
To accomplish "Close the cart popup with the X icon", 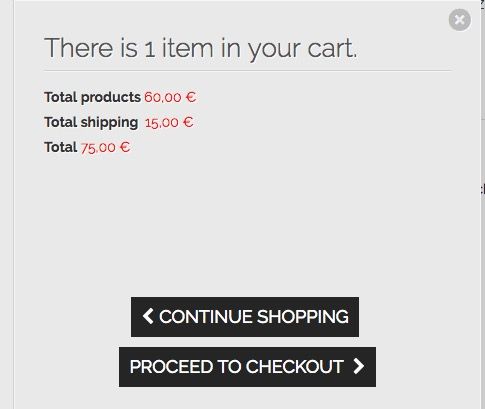I will [x=460, y=20].
